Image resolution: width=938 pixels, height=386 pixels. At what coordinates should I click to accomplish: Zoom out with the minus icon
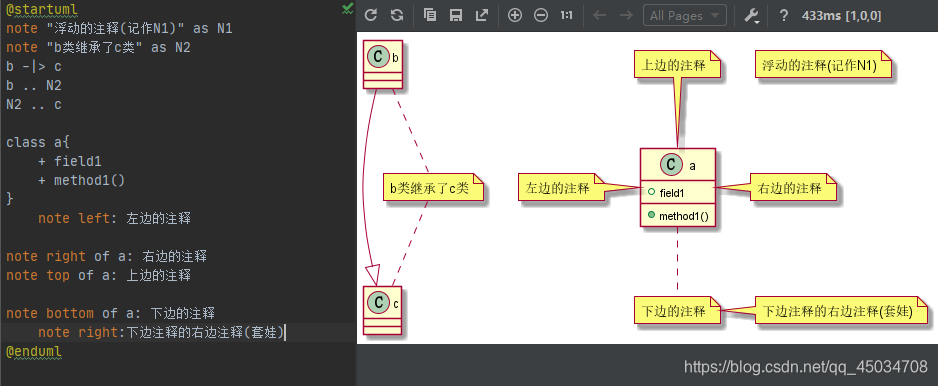pyautogui.click(x=541, y=15)
